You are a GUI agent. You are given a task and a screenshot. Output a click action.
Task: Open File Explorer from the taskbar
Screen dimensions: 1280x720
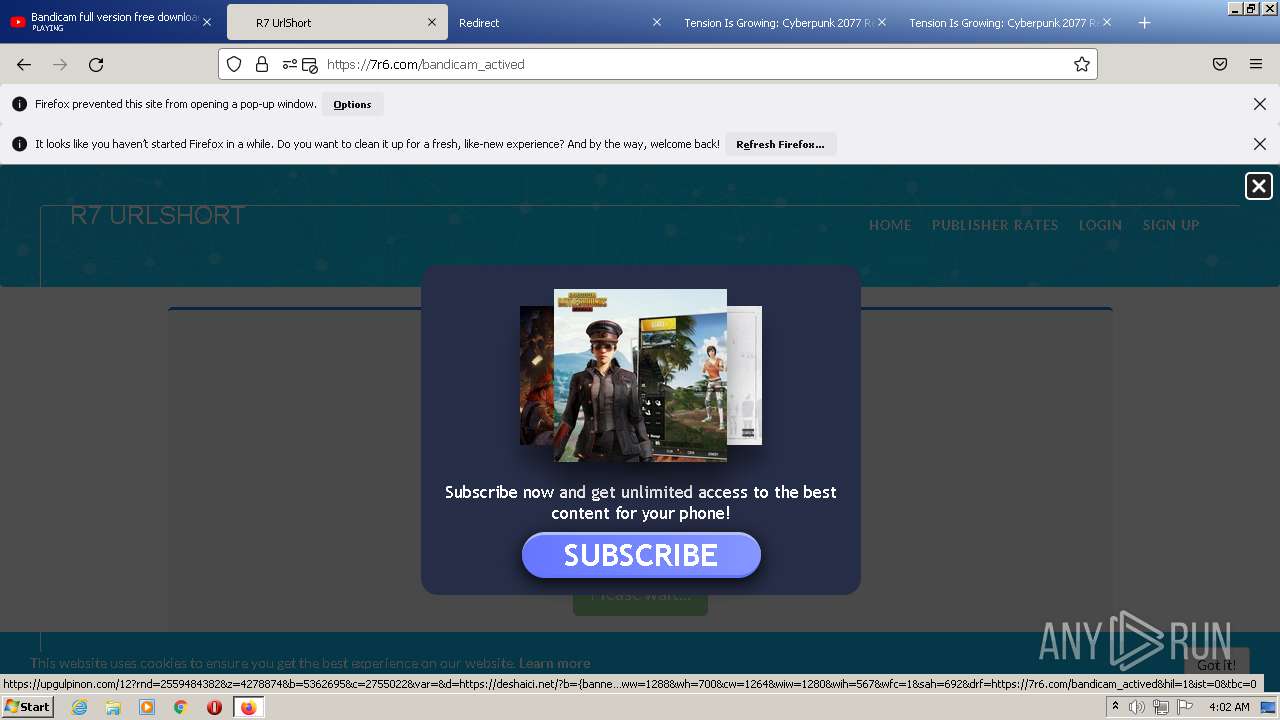113,707
